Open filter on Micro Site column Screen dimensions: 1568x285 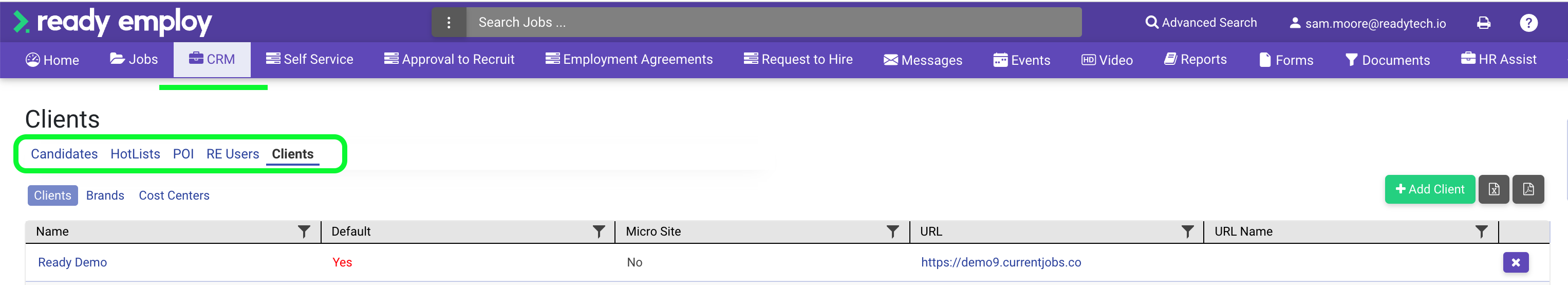(892, 231)
